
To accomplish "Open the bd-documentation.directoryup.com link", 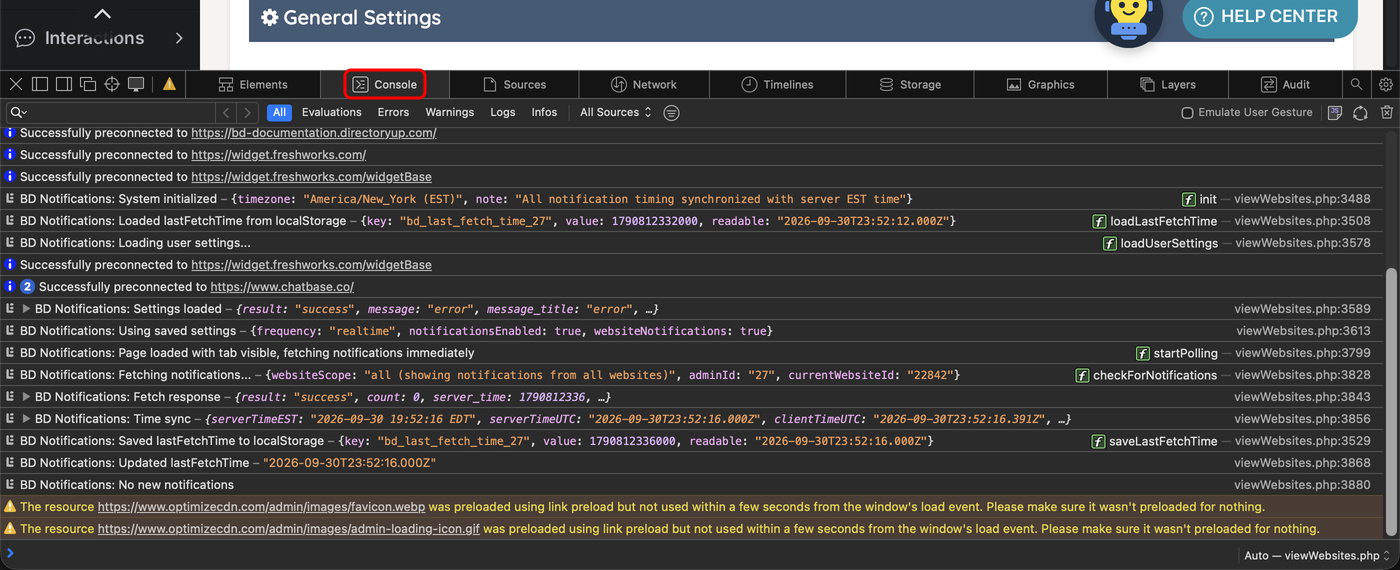I will (313, 133).
